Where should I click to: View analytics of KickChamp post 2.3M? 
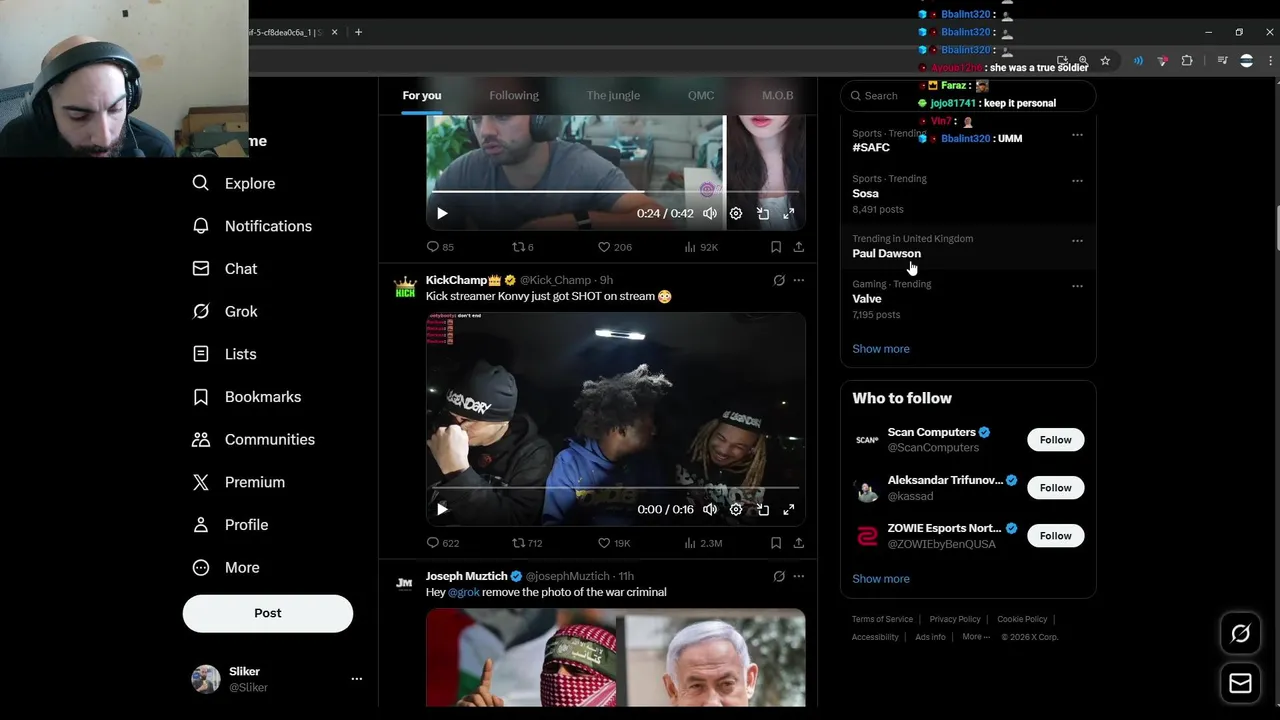pyautogui.click(x=703, y=543)
